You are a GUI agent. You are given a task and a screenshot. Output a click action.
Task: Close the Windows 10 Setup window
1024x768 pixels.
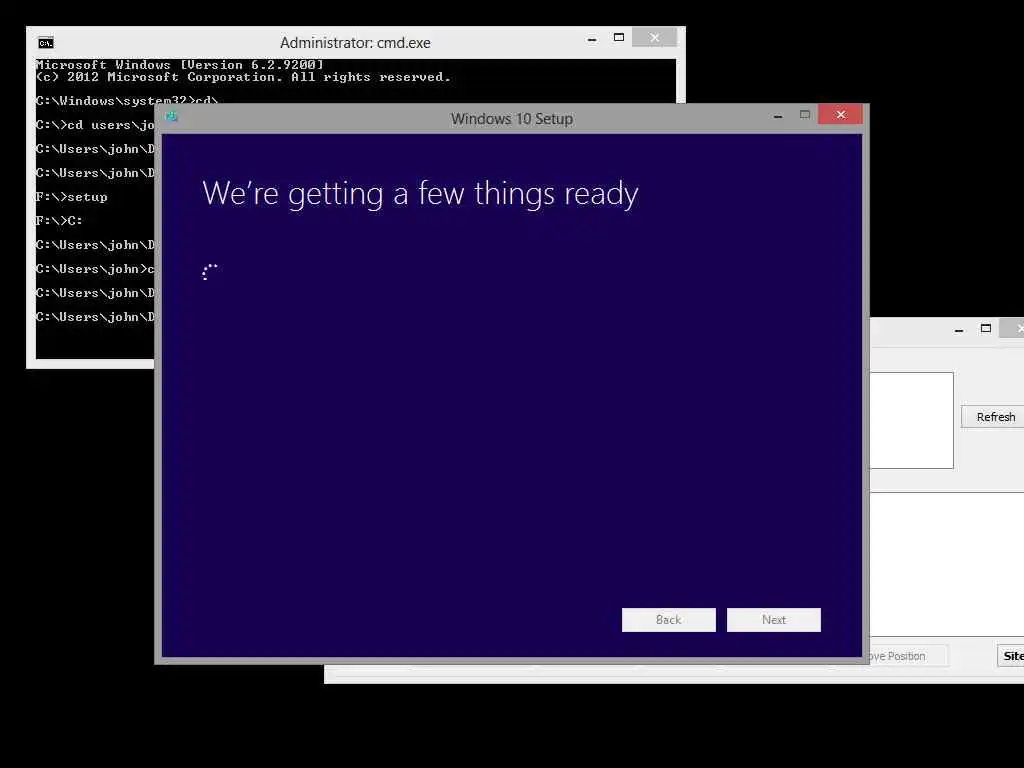(840, 115)
